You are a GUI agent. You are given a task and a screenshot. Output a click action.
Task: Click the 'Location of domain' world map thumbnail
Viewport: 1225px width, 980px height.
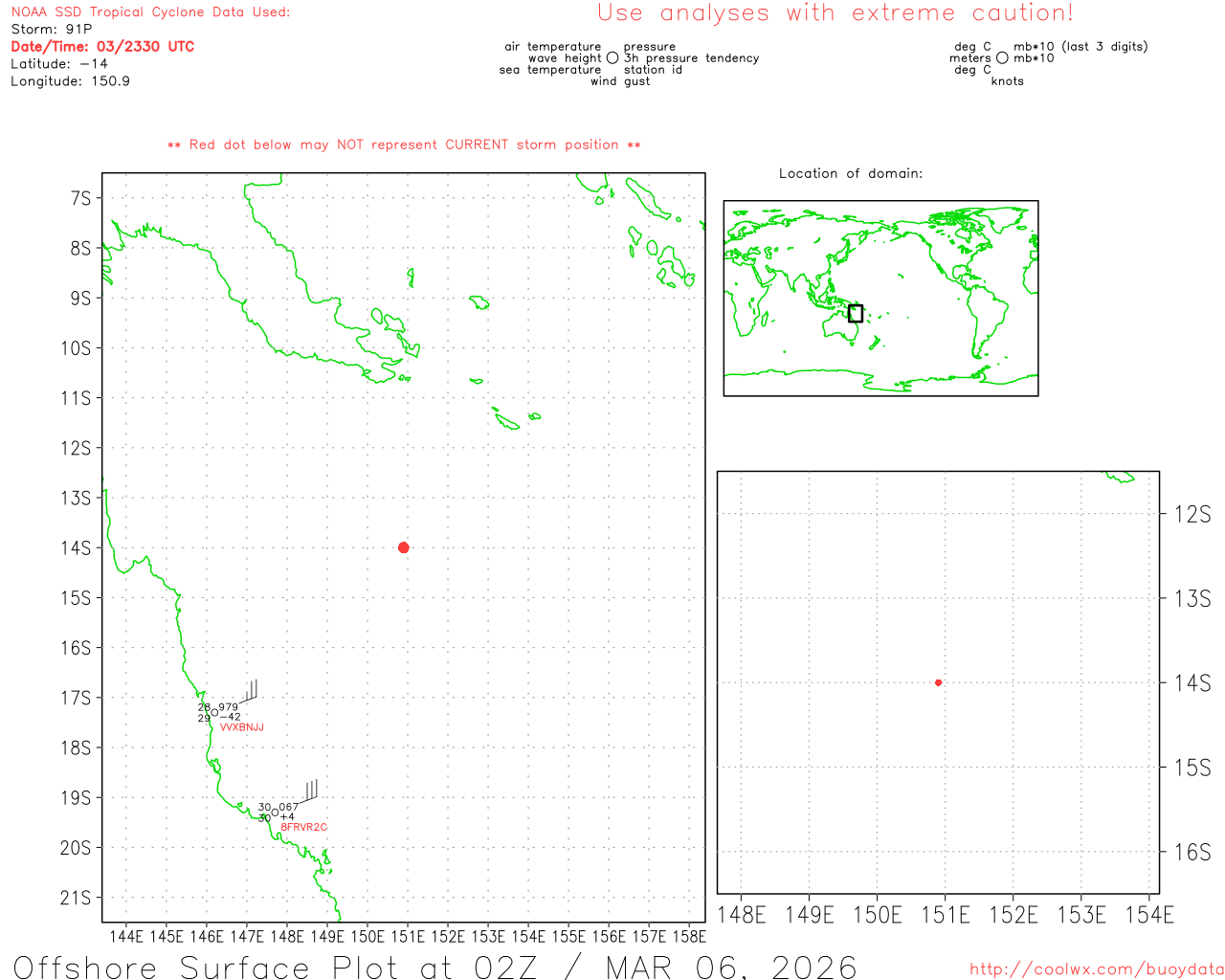880,298
